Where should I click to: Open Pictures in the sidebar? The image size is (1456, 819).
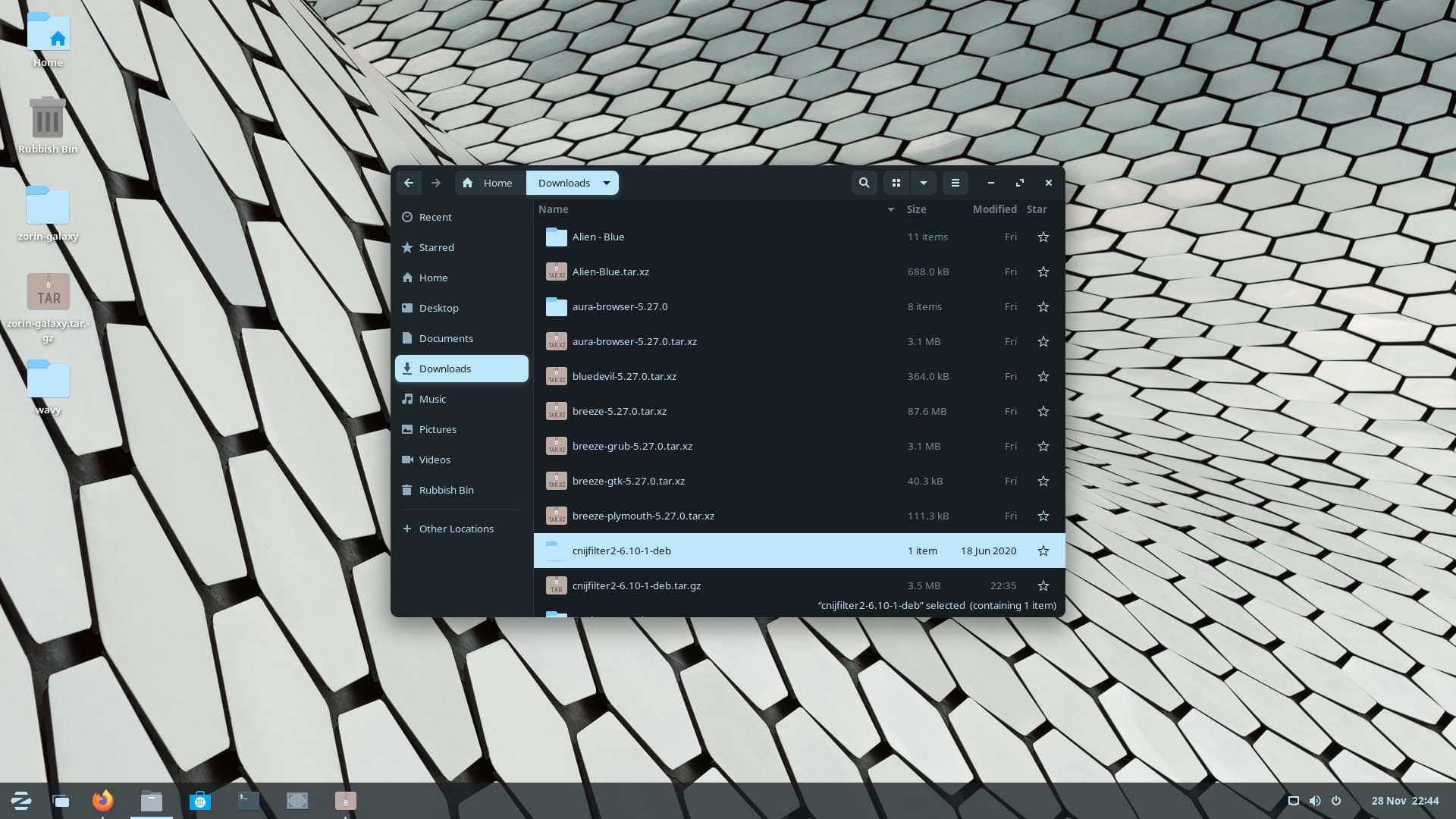tap(438, 430)
